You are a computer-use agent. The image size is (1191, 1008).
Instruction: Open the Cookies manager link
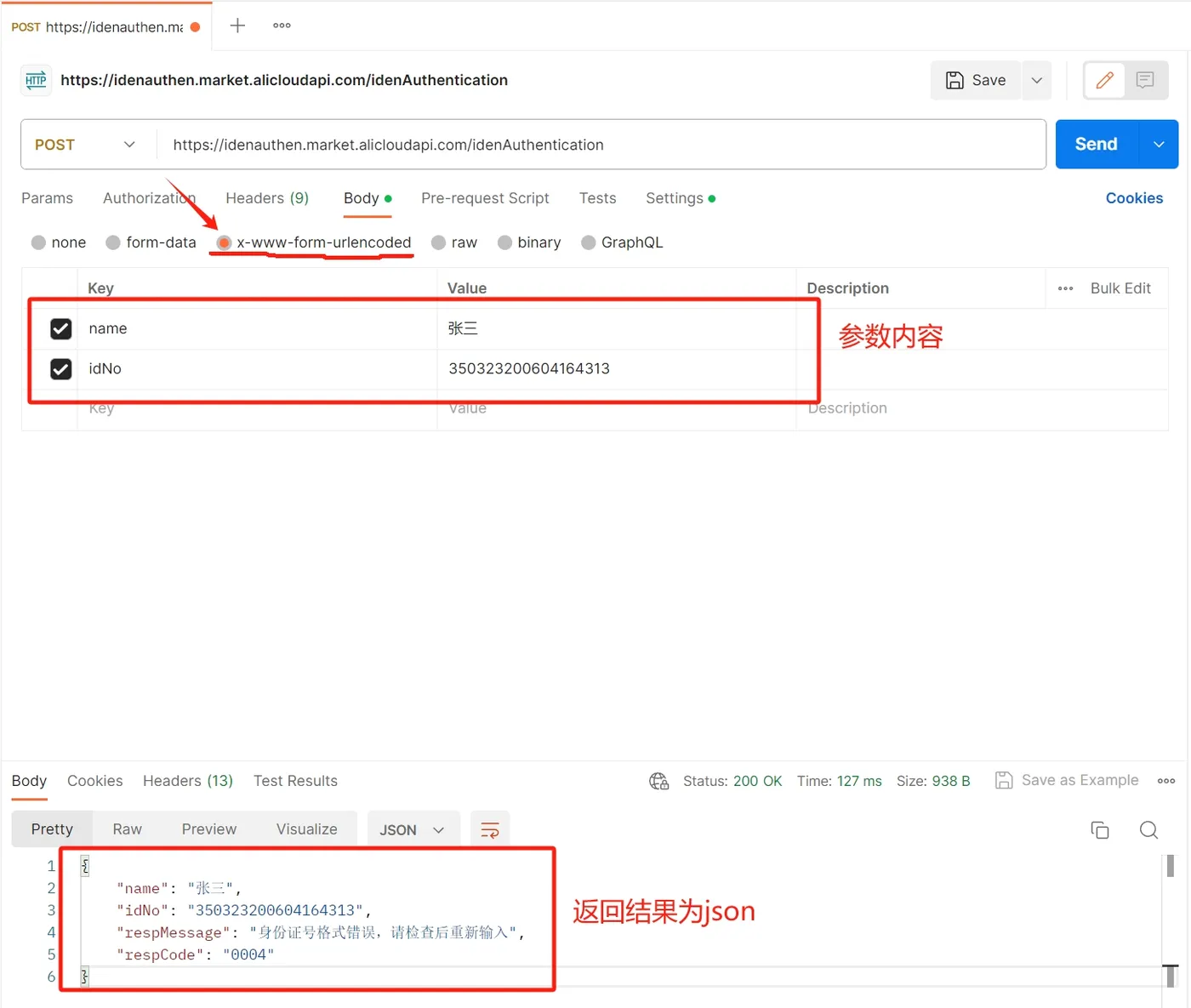point(1134,198)
